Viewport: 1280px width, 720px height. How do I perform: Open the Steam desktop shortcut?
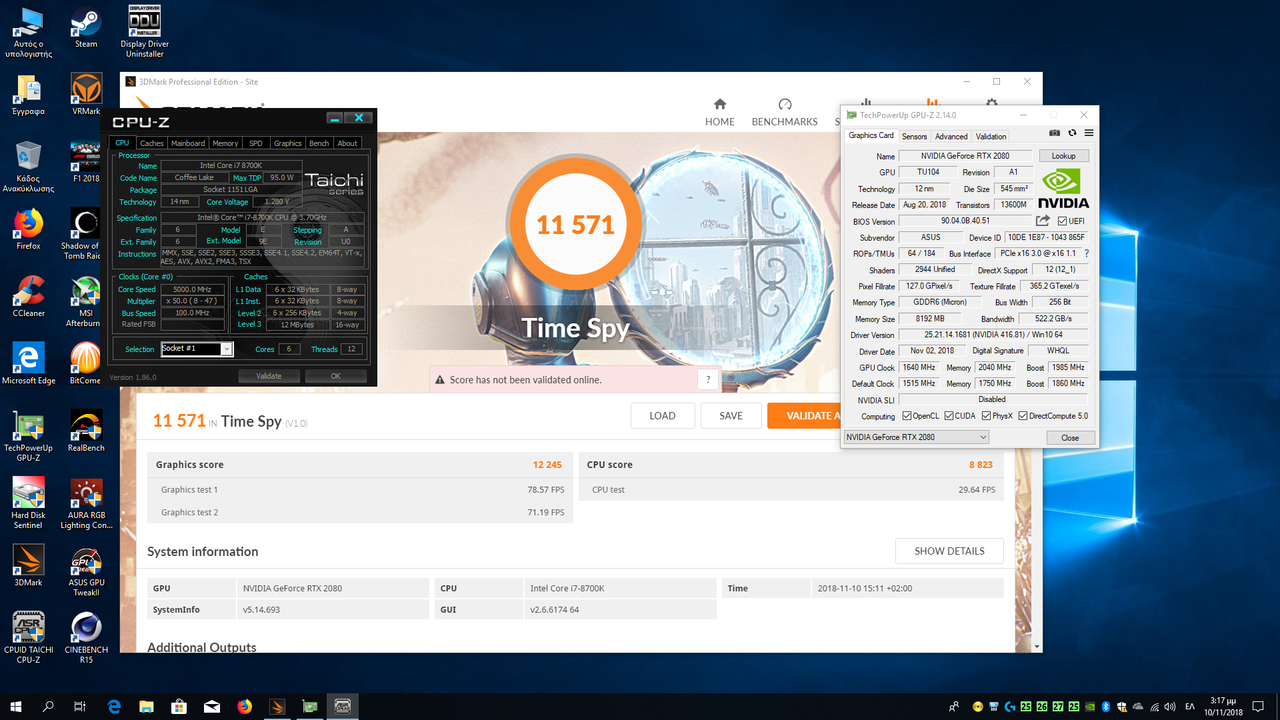coord(86,27)
